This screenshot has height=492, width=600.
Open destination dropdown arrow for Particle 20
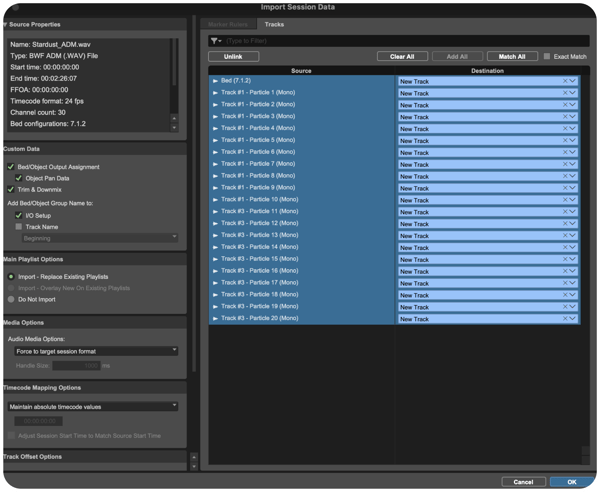pos(572,318)
